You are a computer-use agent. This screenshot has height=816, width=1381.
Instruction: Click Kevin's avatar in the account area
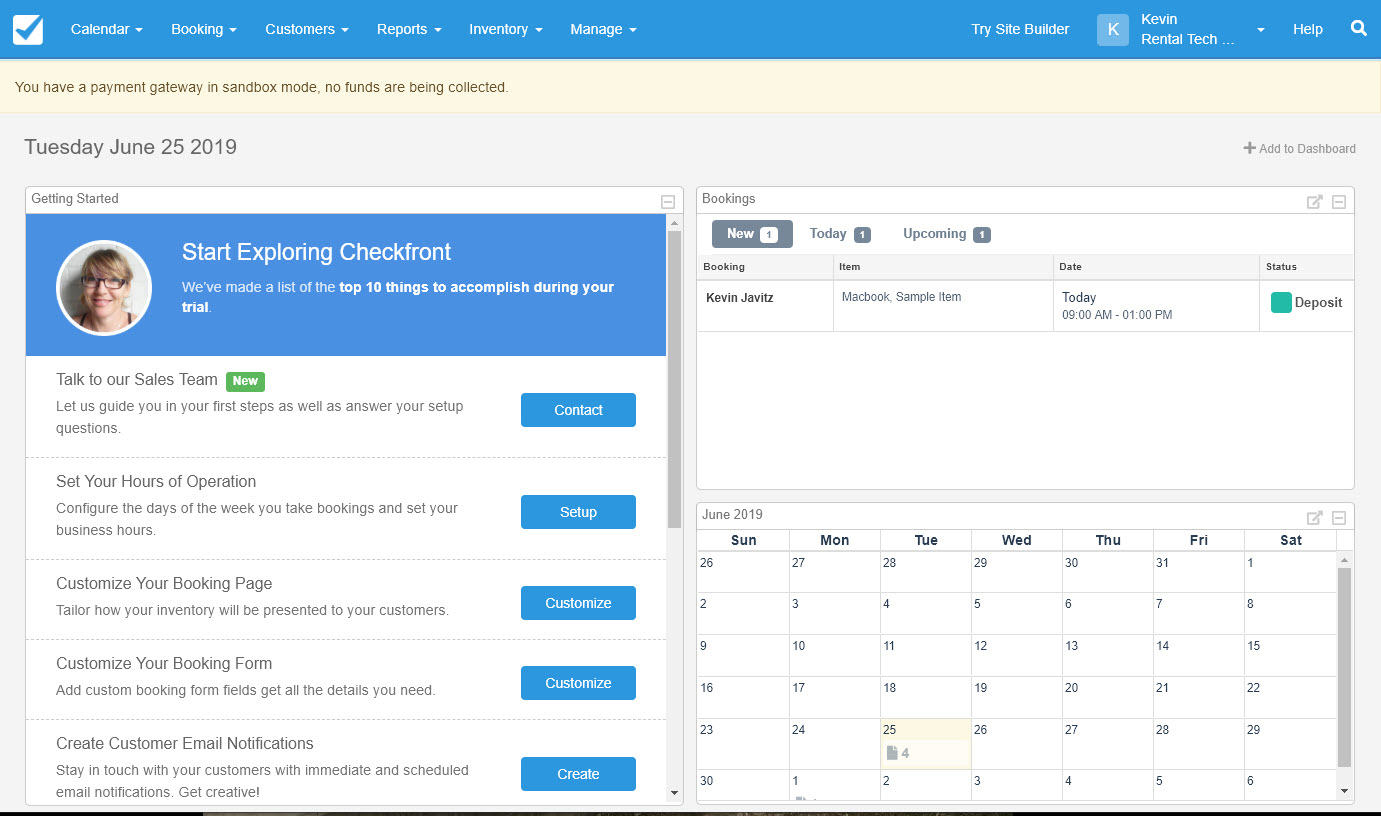[x=1112, y=29]
